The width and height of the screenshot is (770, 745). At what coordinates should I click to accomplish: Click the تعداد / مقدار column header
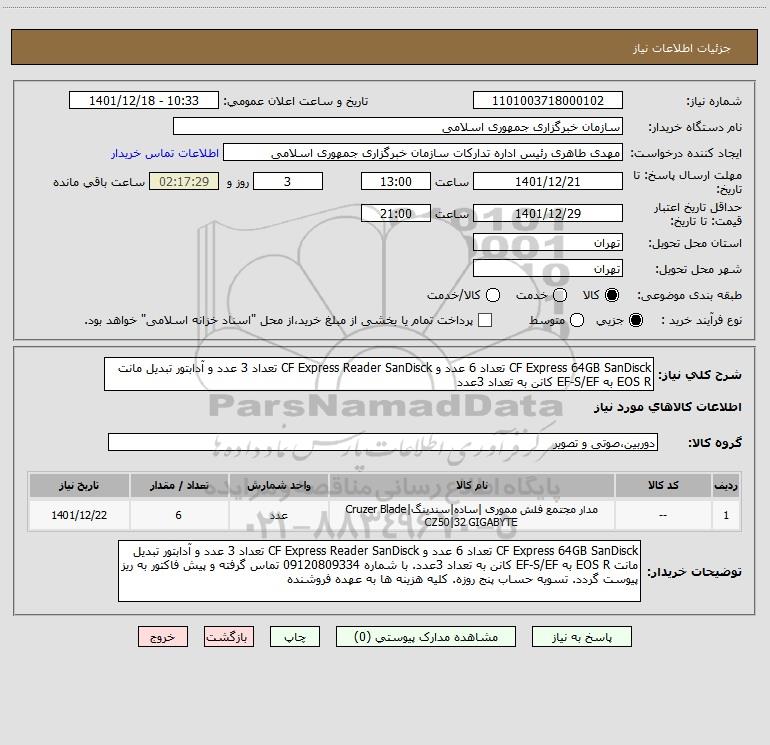pyautogui.click(x=179, y=486)
